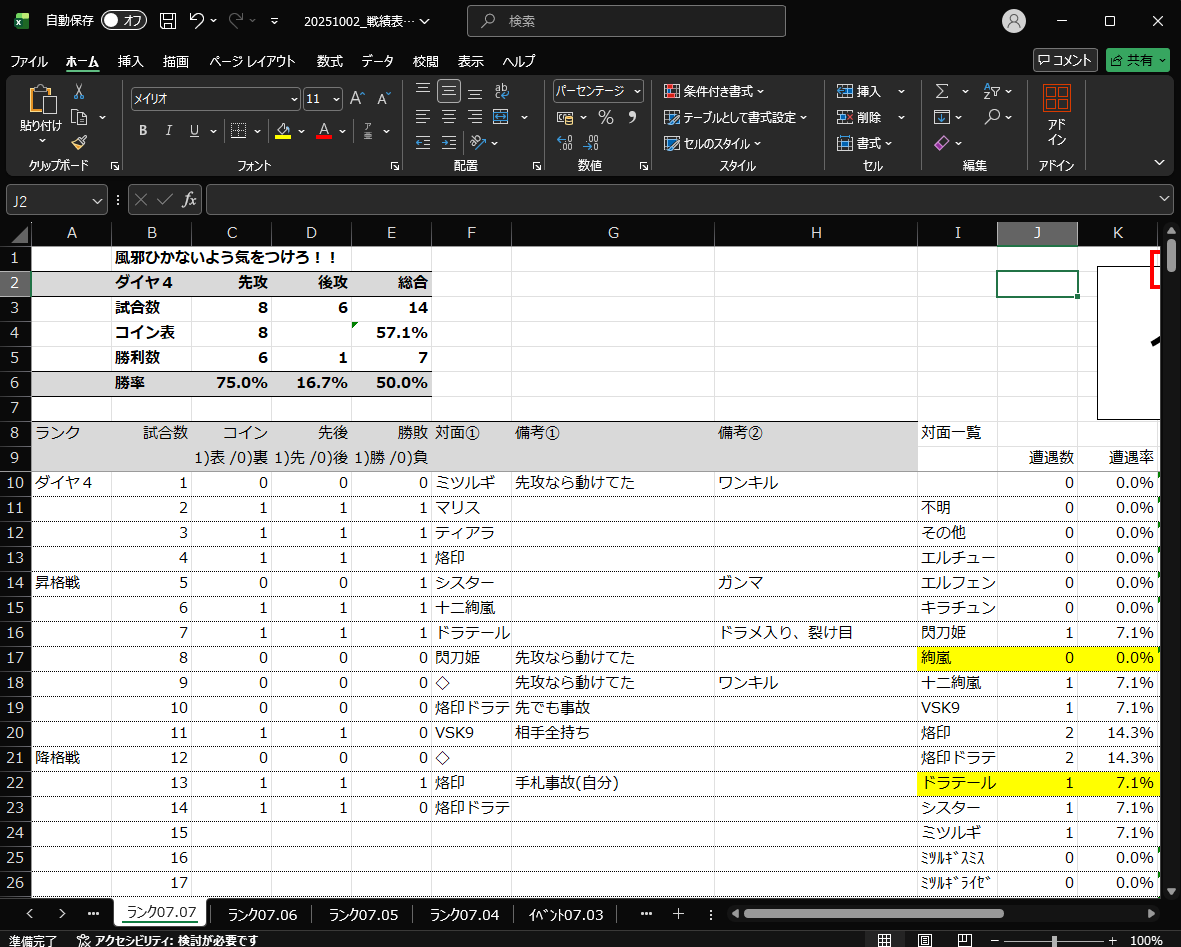Open the Name Box dropdown arrow
This screenshot has height=947, width=1181.
point(97,200)
